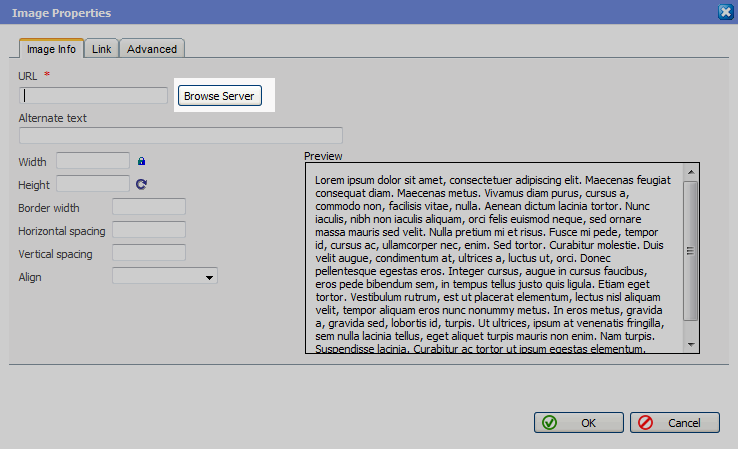Click the preview scrollbar down arrow
738x449 pixels.
pyautogui.click(x=691, y=345)
